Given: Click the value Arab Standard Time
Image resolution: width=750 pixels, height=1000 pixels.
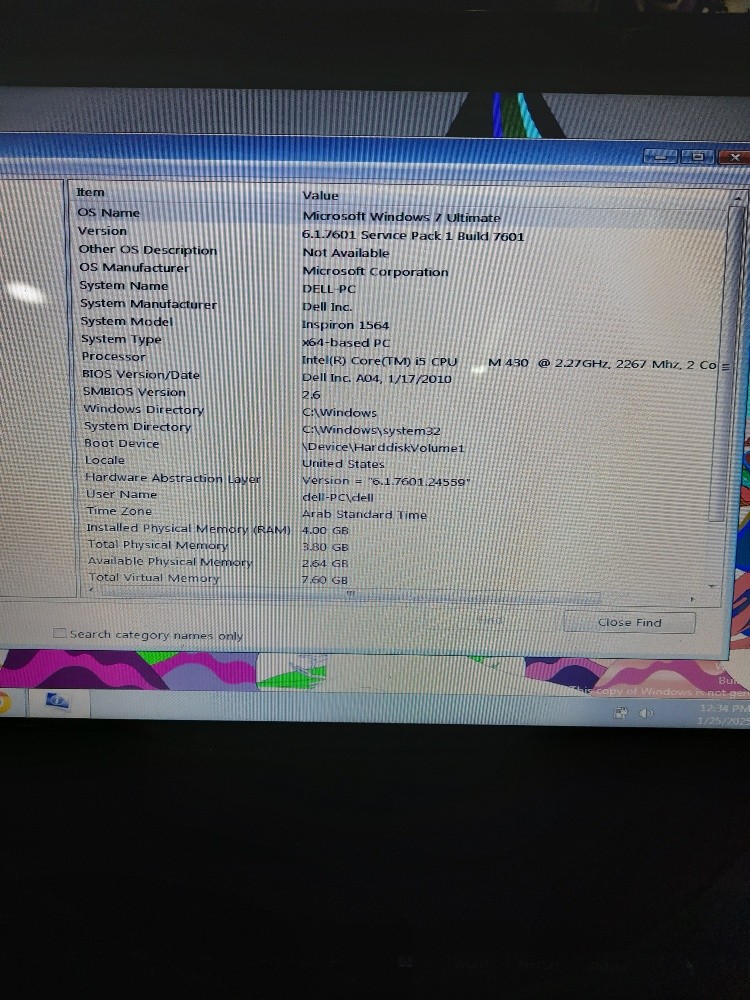Looking at the screenshot, I should coord(364,514).
